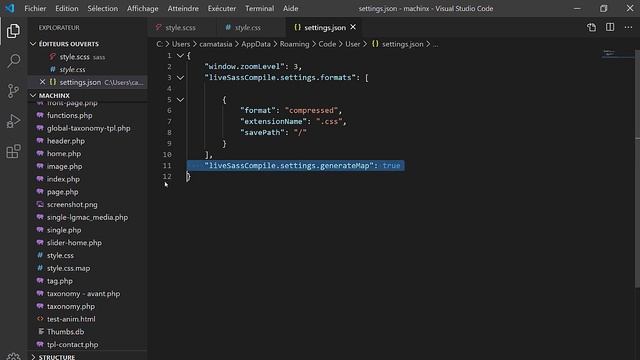Open the Affichage menu
This screenshot has height=360, width=640.
click(142, 8)
